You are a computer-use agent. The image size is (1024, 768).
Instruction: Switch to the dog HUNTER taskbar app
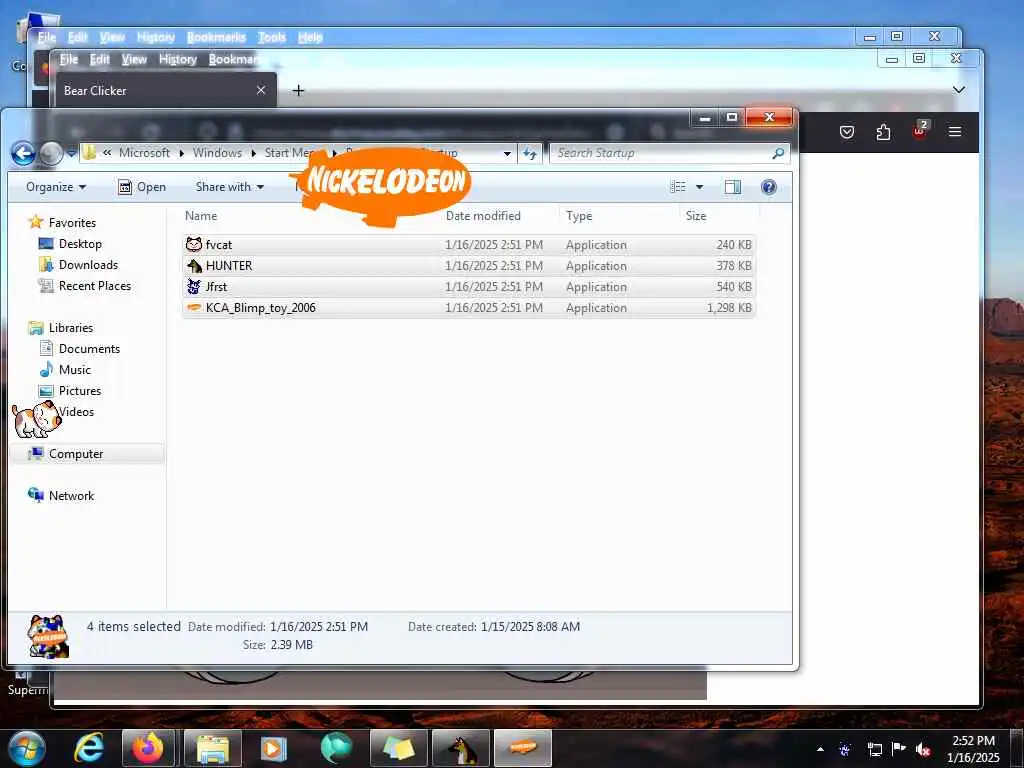pyautogui.click(x=461, y=748)
